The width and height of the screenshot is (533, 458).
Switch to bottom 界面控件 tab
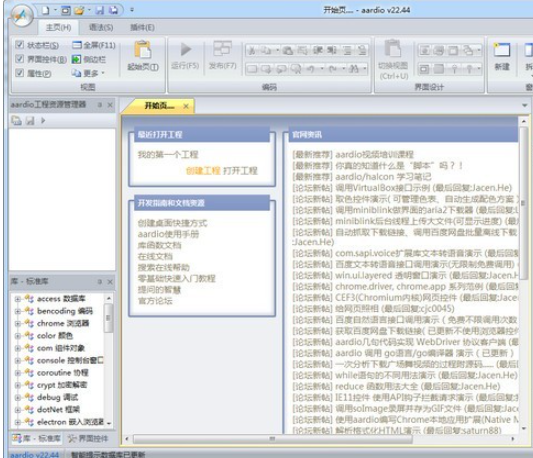88,439
